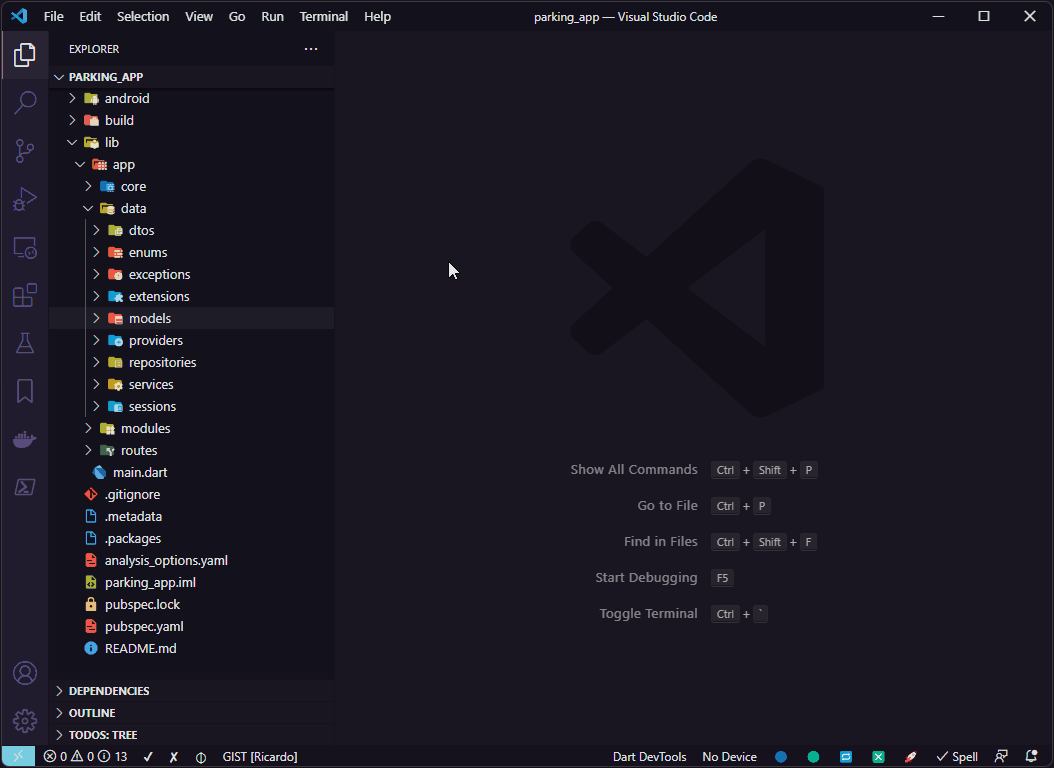Open the Selection menu

pos(143,16)
